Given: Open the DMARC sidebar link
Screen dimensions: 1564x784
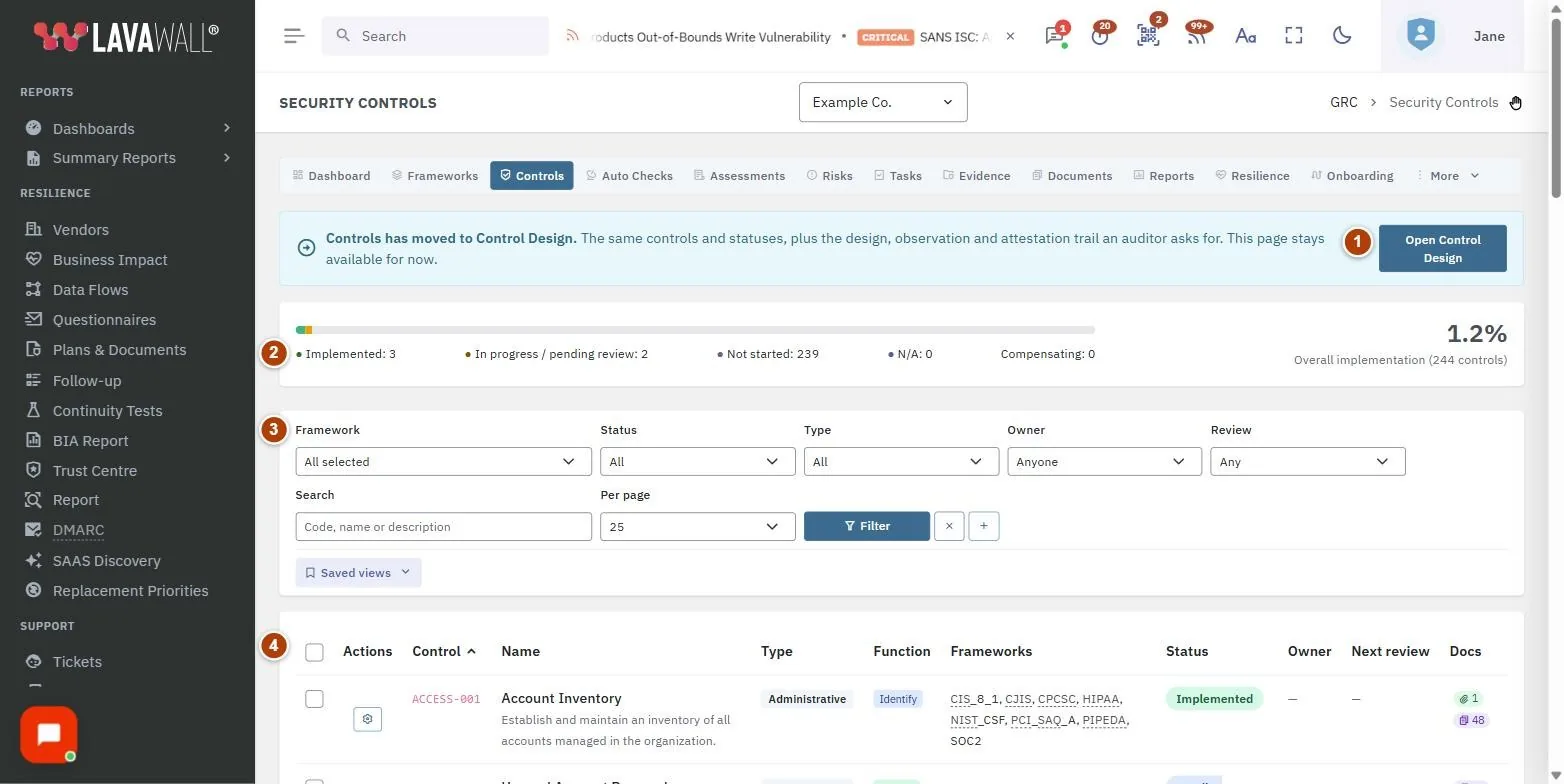Looking at the screenshot, I should (78, 530).
